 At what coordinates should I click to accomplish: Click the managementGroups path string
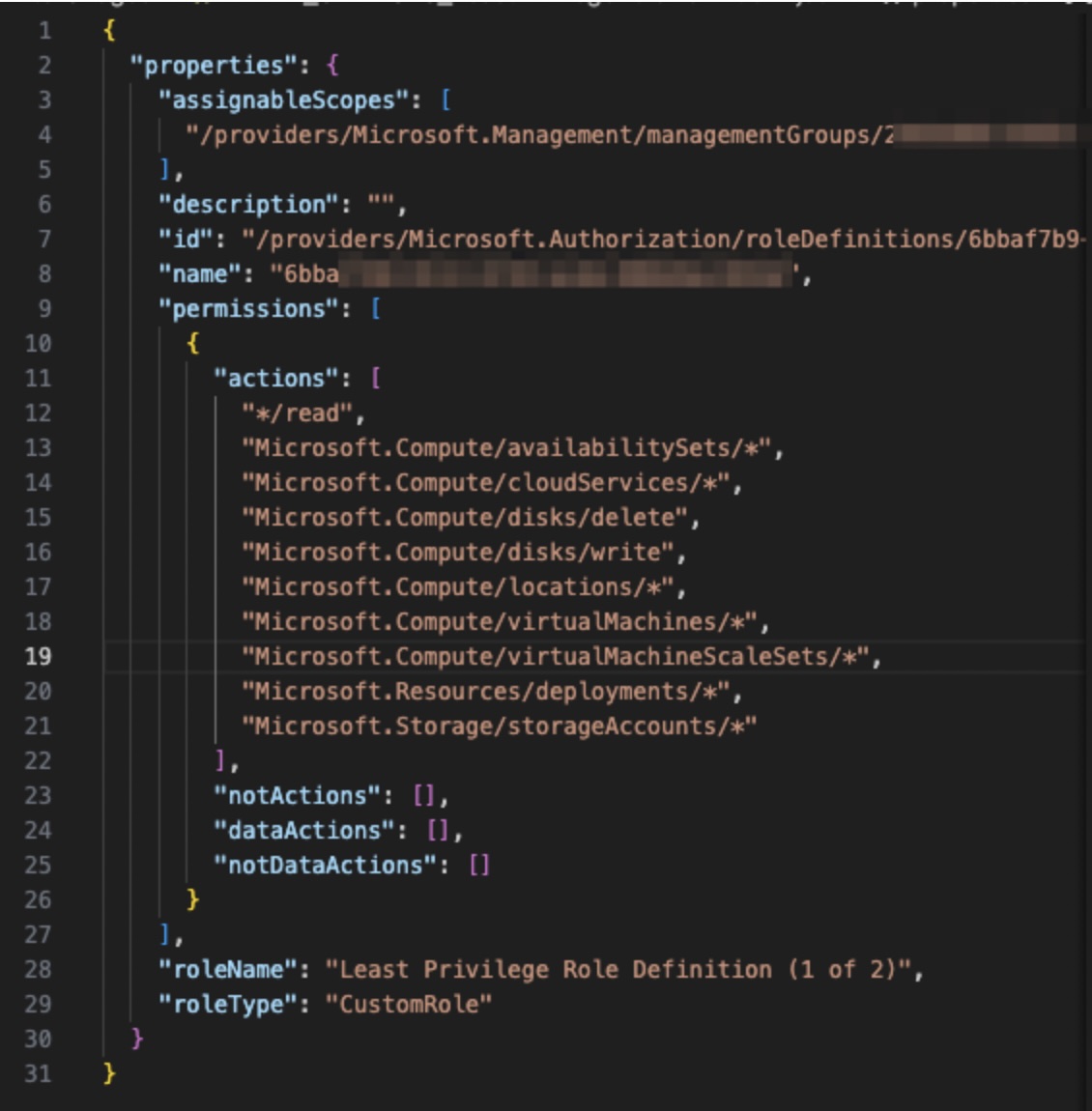pos(541,135)
